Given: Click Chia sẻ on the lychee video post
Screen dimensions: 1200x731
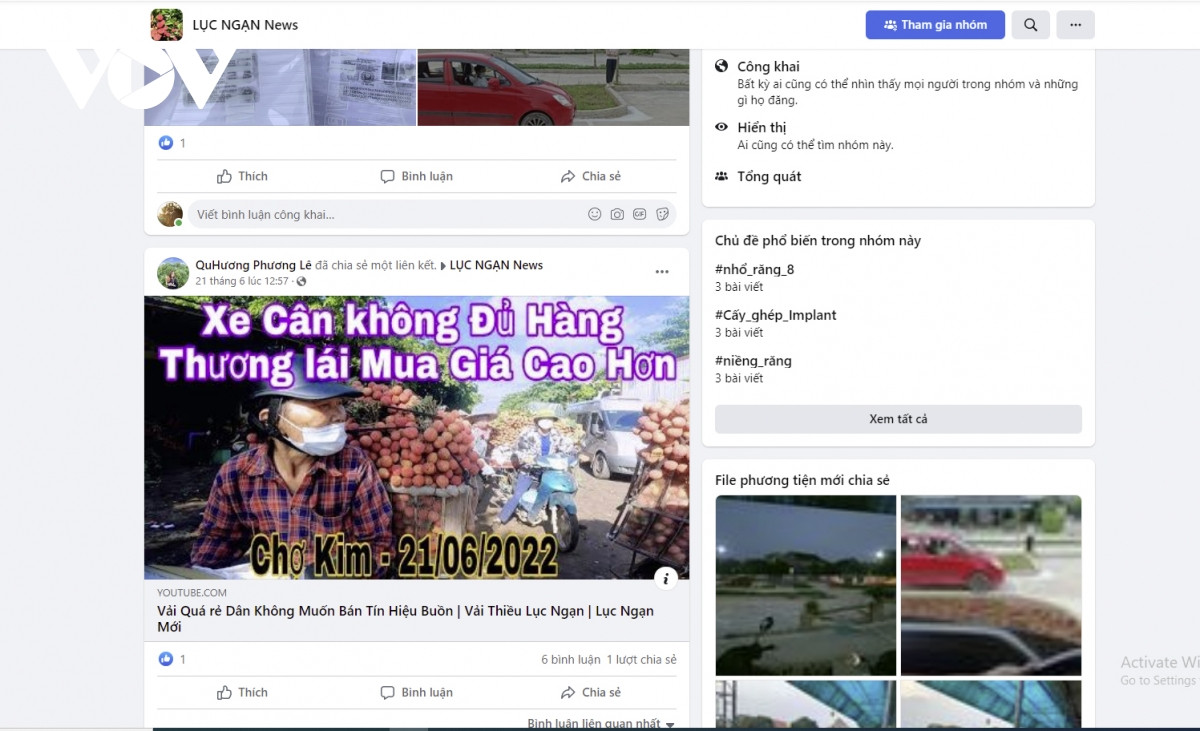Looking at the screenshot, I should click(x=590, y=692).
